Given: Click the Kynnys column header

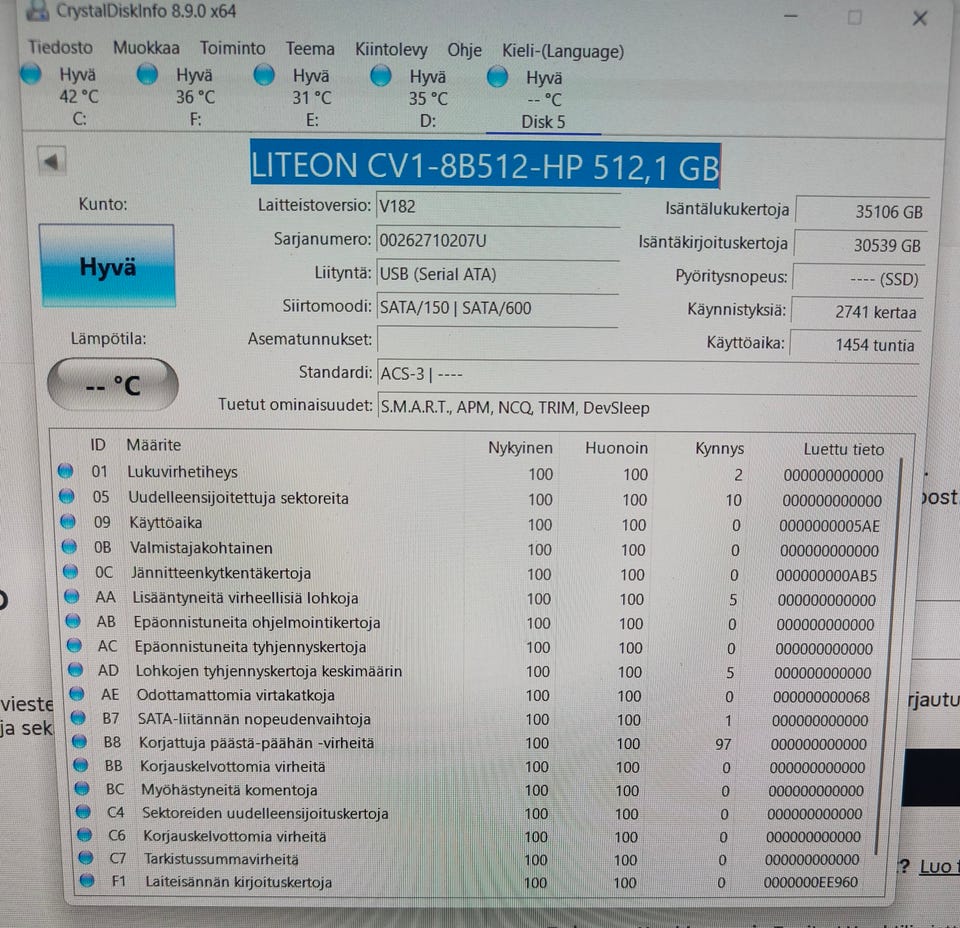Looking at the screenshot, I should (x=719, y=449).
